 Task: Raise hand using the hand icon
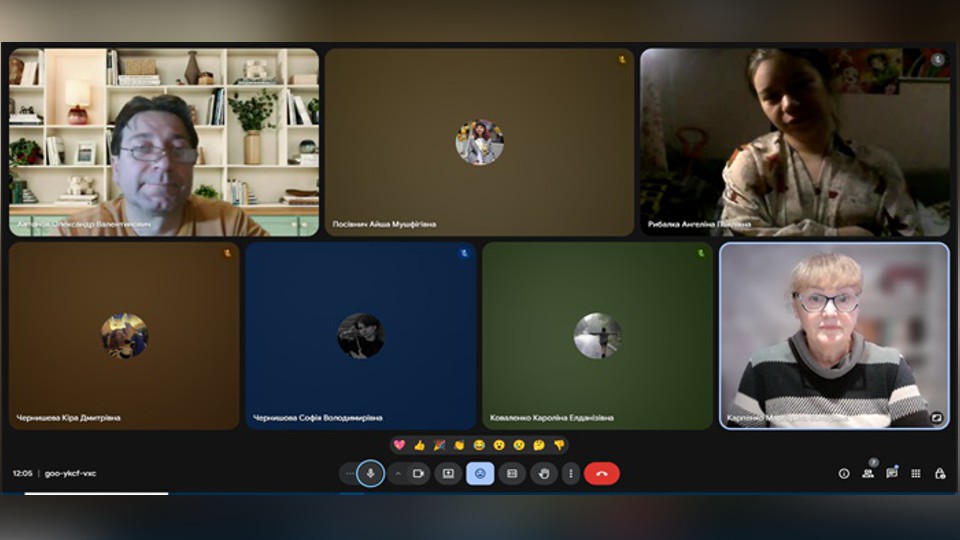click(544, 473)
